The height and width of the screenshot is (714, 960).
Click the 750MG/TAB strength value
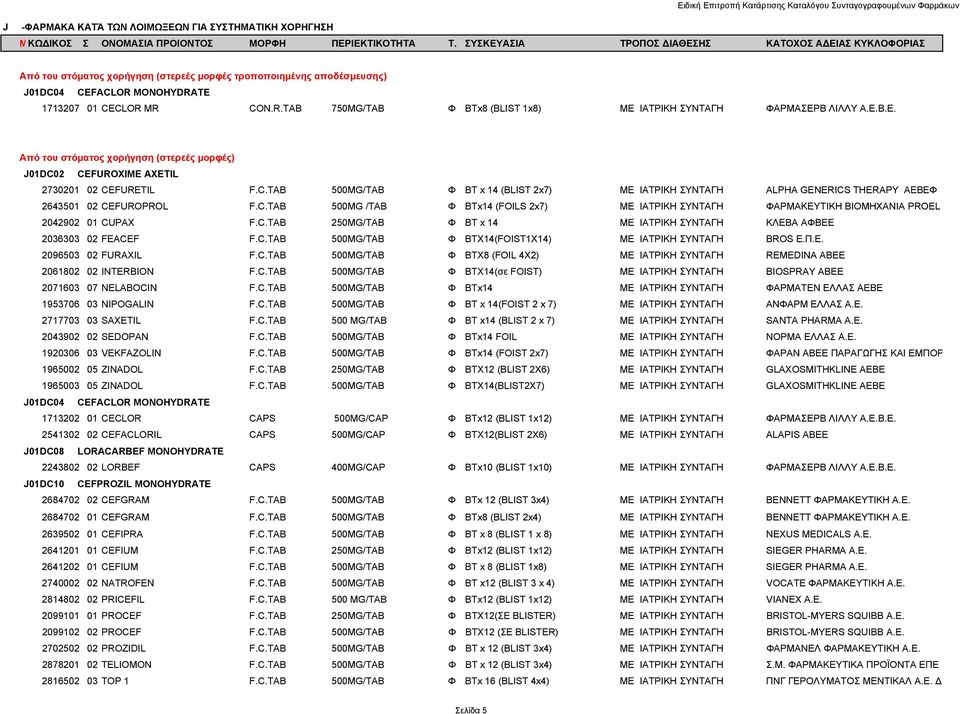(358, 108)
